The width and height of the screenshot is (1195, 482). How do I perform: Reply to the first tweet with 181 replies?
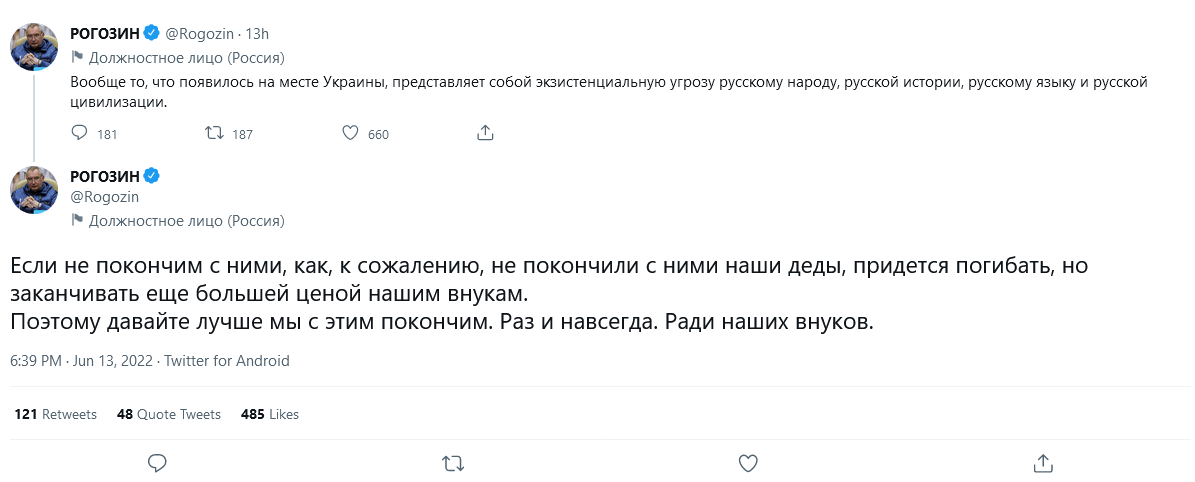tap(82, 133)
